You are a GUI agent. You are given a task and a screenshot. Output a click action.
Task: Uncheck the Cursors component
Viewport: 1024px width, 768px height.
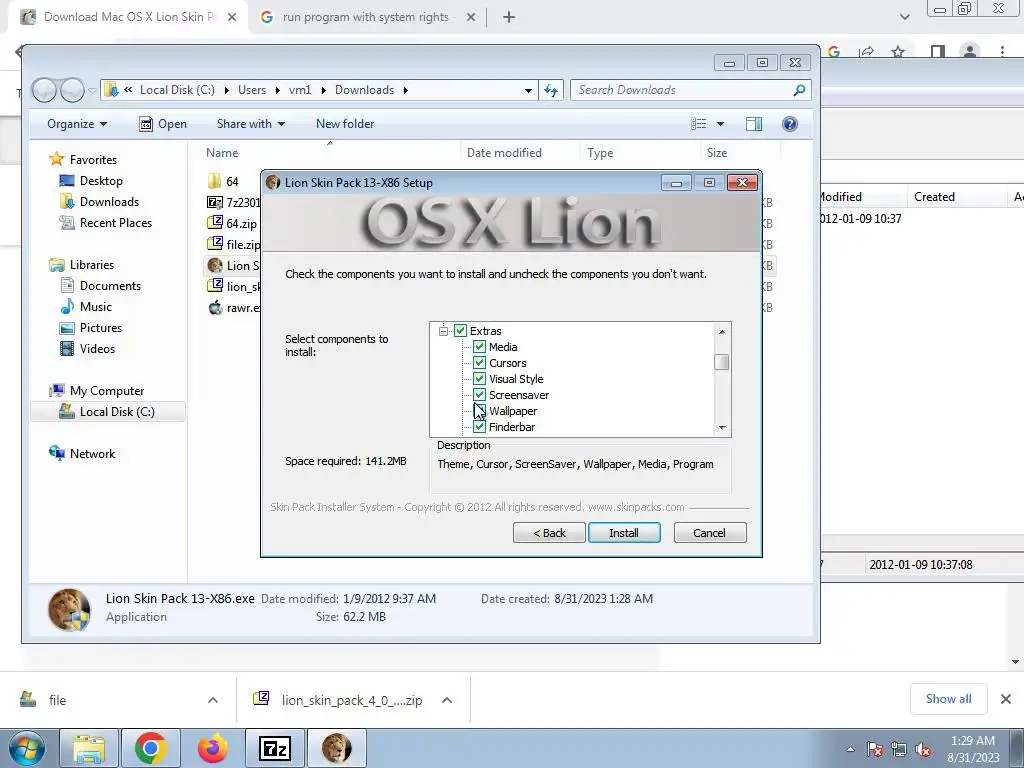tap(479, 362)
